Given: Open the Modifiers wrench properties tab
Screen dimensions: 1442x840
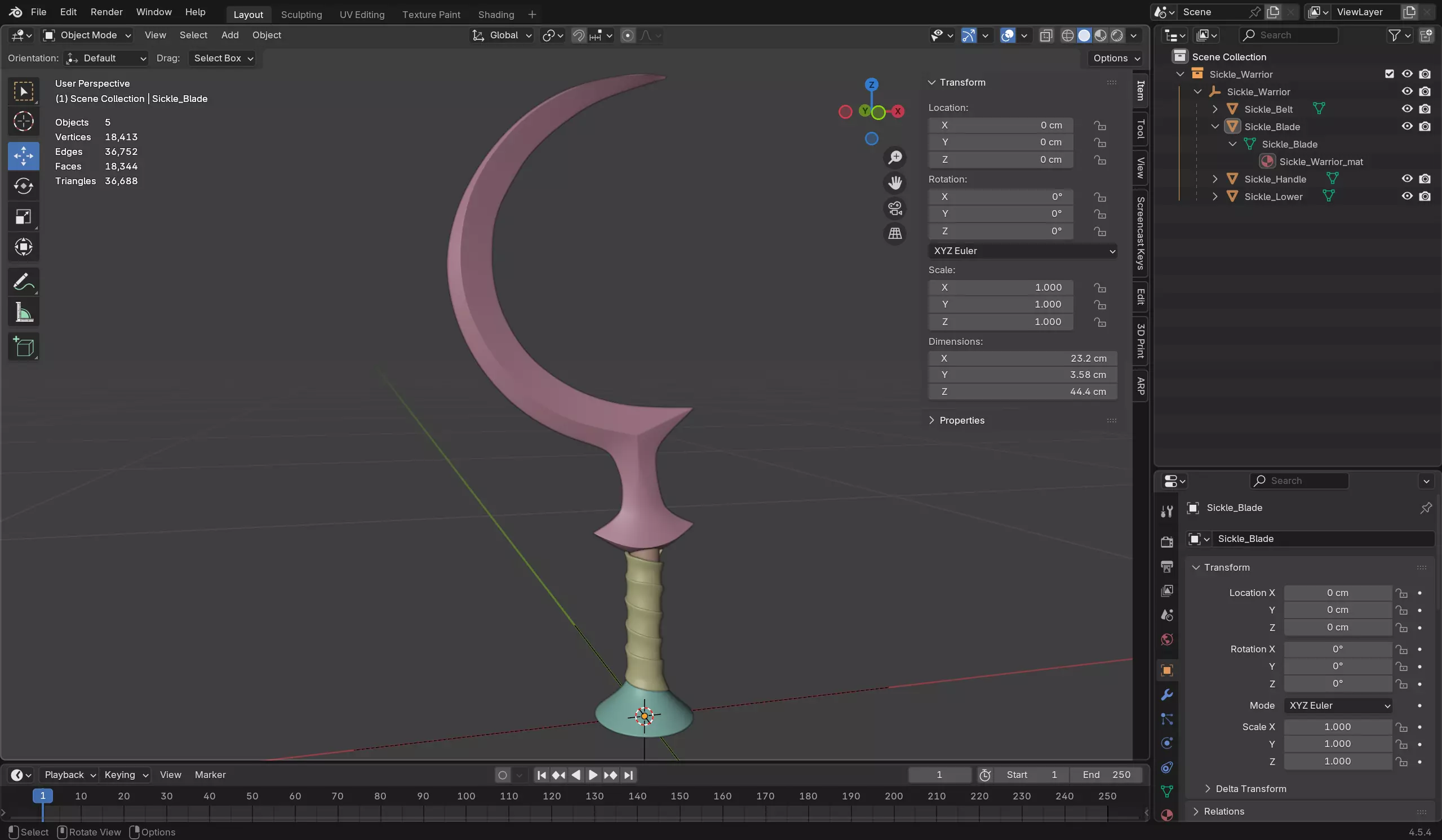Looking at the screenshot, I should 1167,695.
